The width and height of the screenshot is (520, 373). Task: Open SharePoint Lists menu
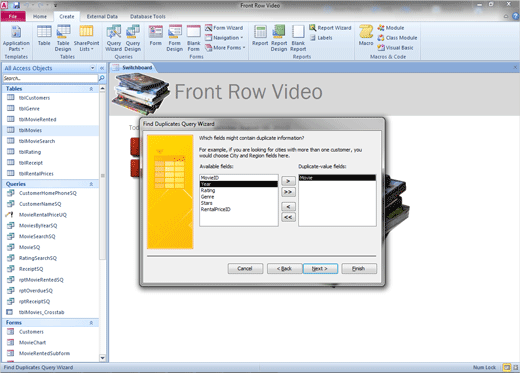[86, 38]
